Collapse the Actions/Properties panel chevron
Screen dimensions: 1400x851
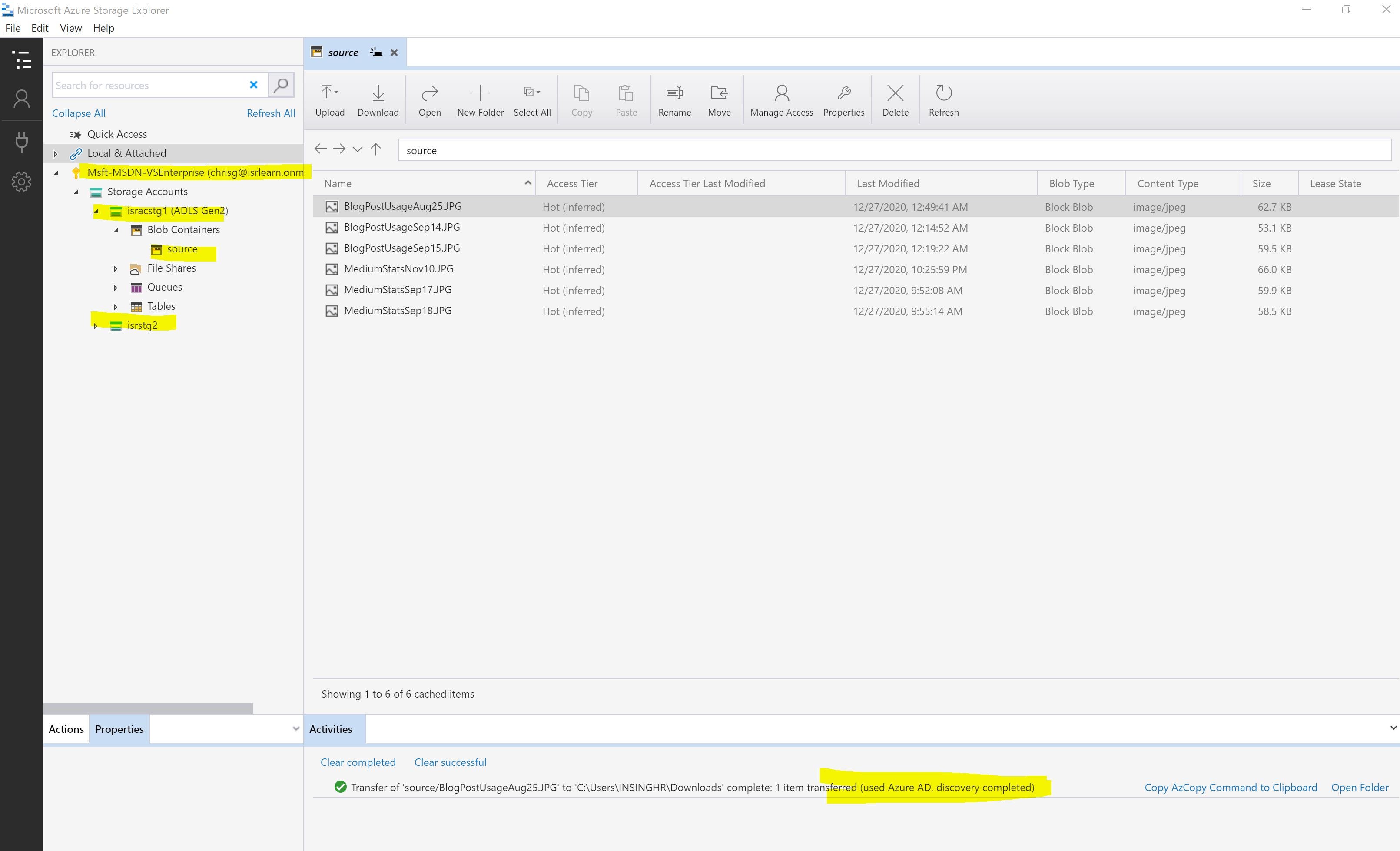tap(296, 729)
